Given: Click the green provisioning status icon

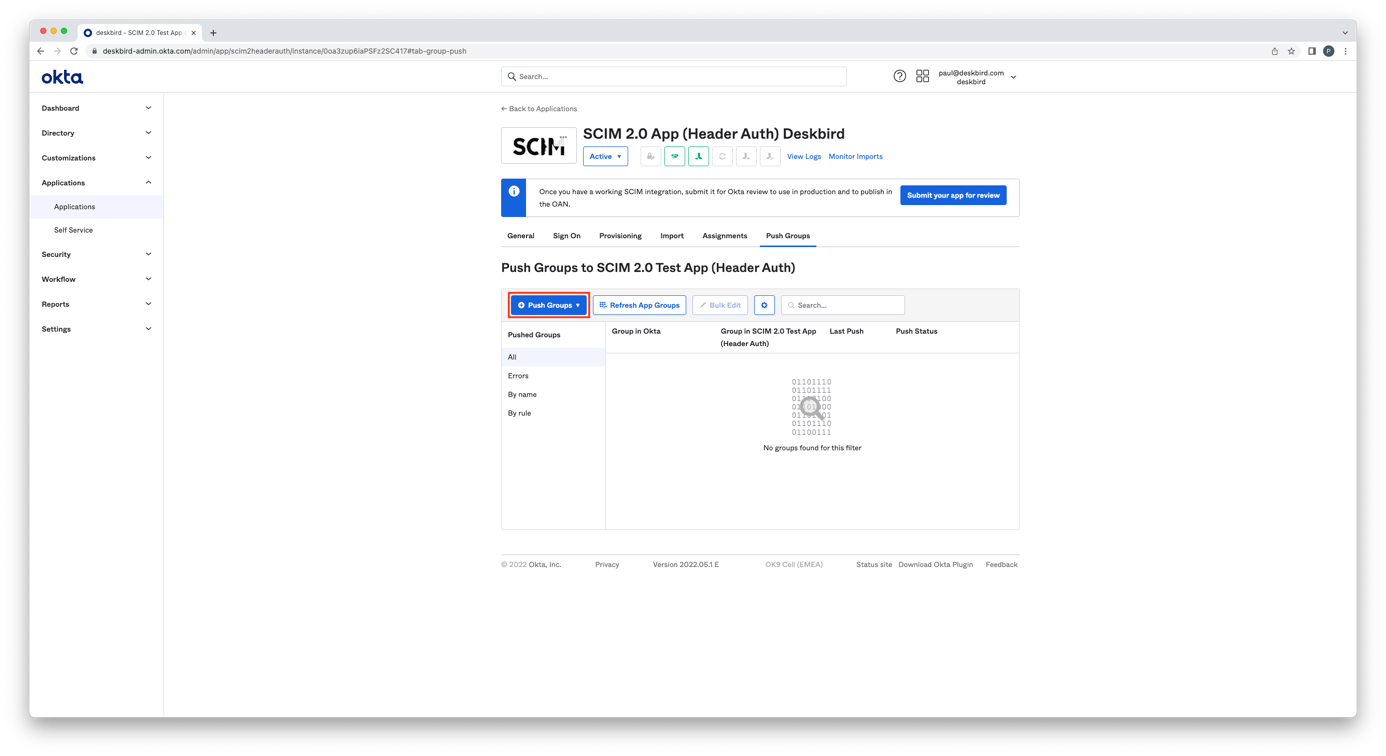Looking at the screenshot, I should pos(698,156).
